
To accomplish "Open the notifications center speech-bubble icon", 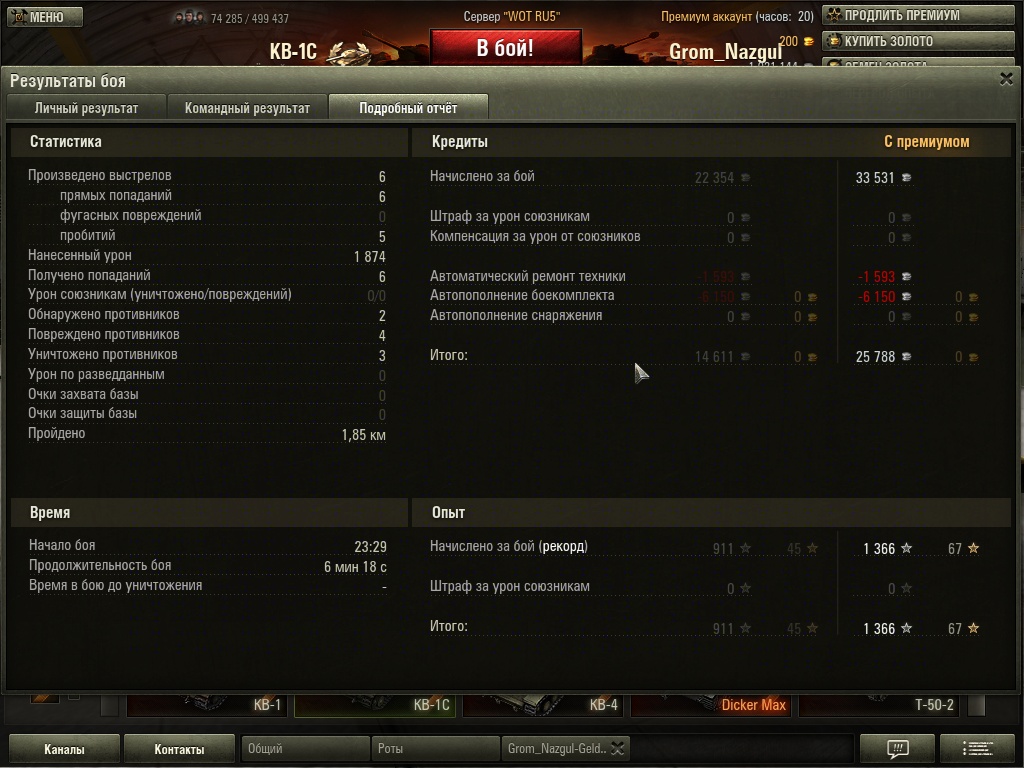I will pyautogui.click(x=897, y=748).
